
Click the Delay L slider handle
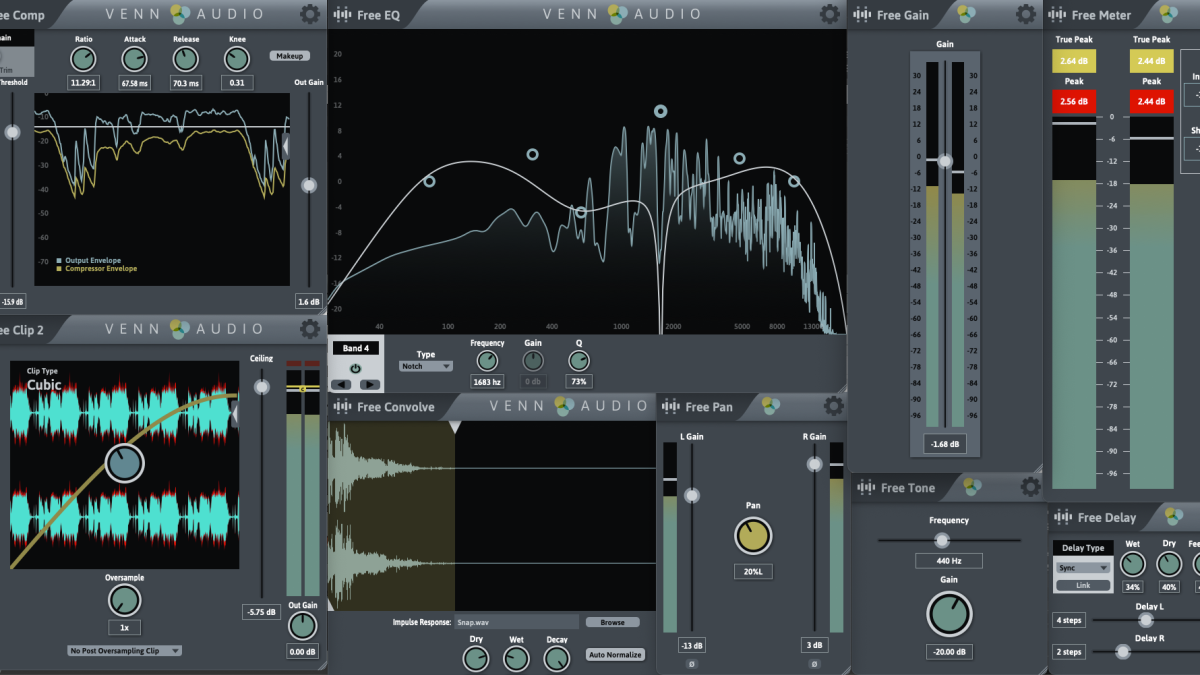click(x=1146, y=620)
